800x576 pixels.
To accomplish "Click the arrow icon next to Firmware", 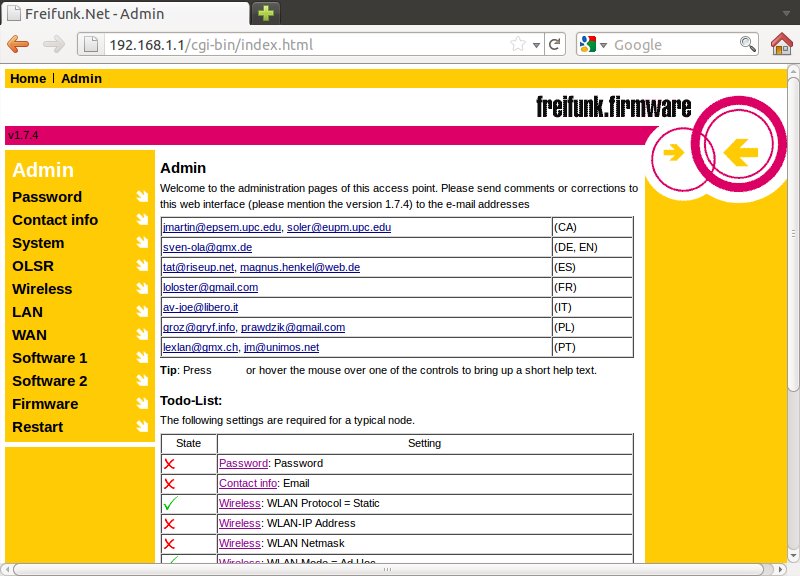I will click(x=142, y=403).
